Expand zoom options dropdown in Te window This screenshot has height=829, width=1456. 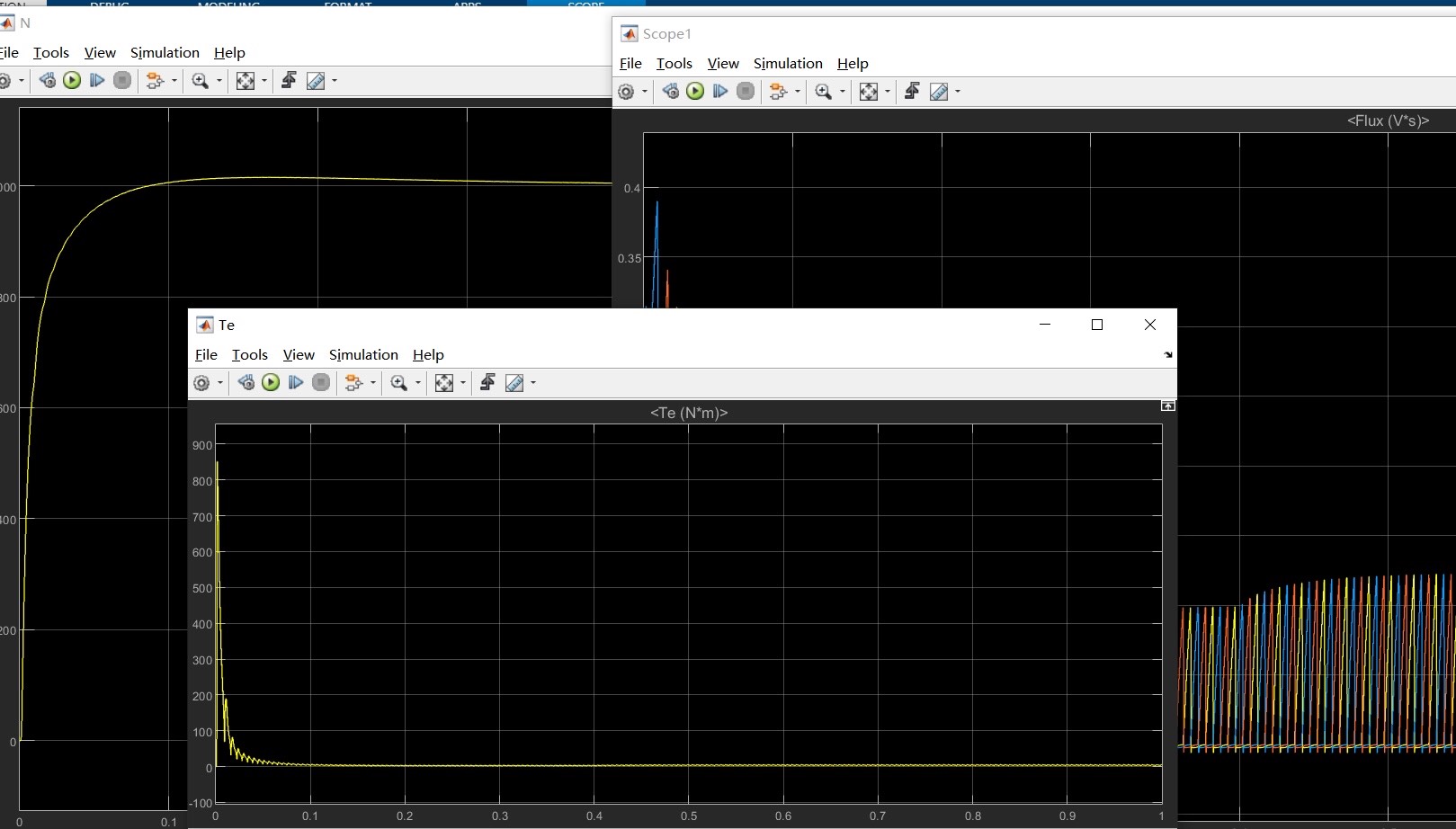(418, 383)
